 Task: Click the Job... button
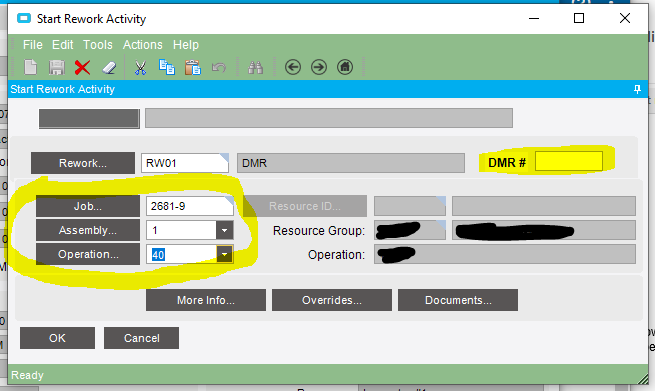(88, 206)
